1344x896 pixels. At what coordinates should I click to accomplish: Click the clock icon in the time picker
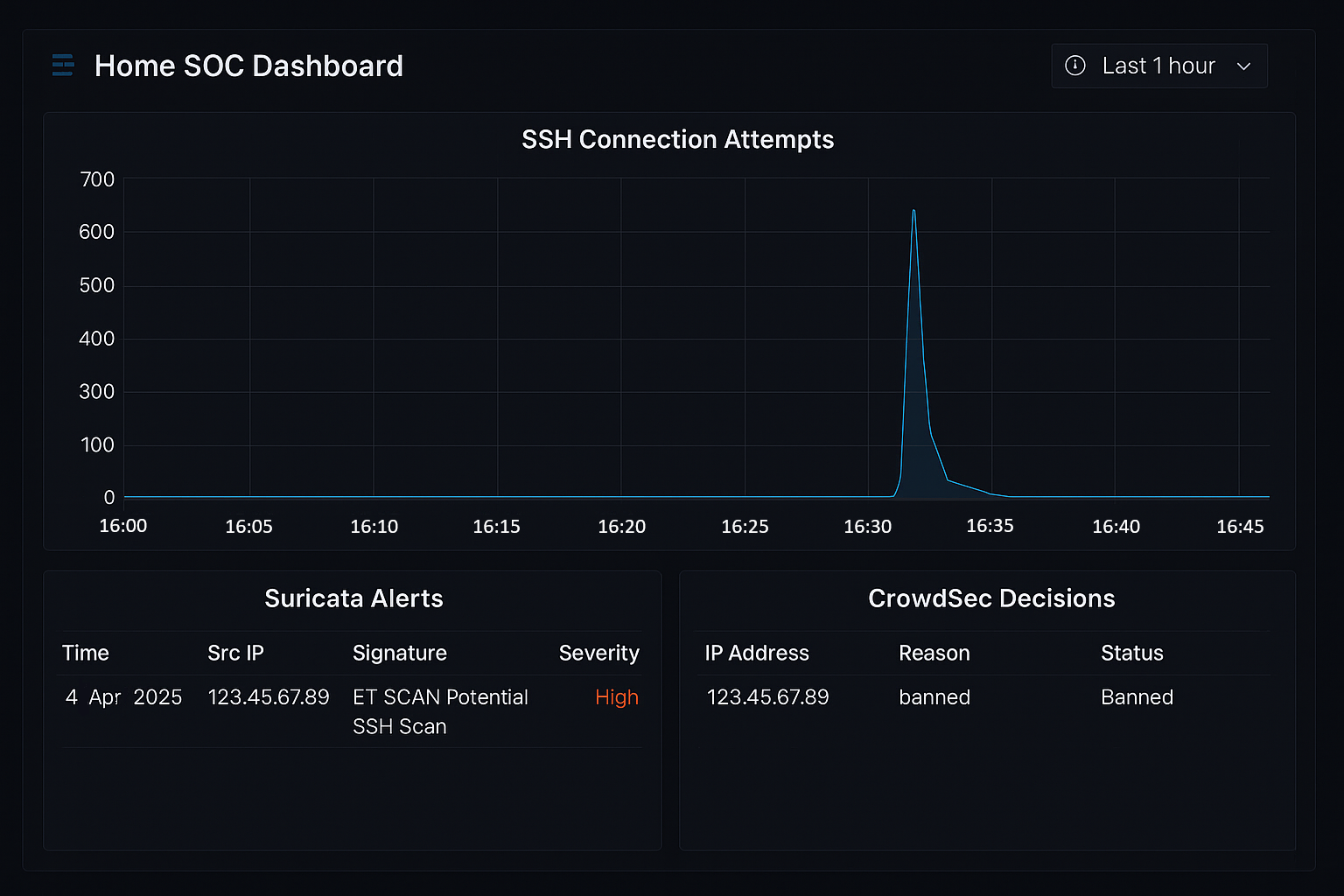[x=1074, y=66]
